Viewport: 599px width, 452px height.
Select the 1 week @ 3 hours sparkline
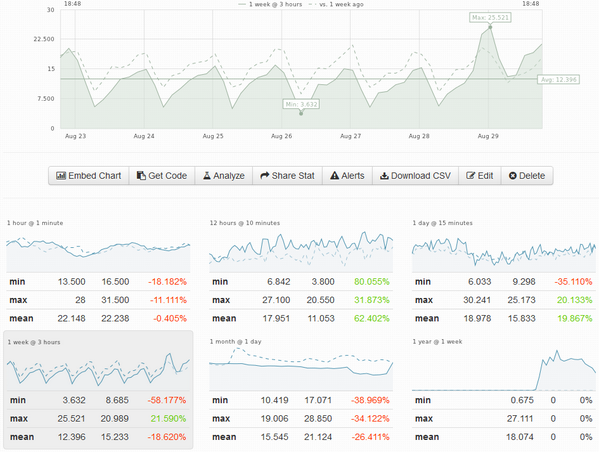pos(98,371)
